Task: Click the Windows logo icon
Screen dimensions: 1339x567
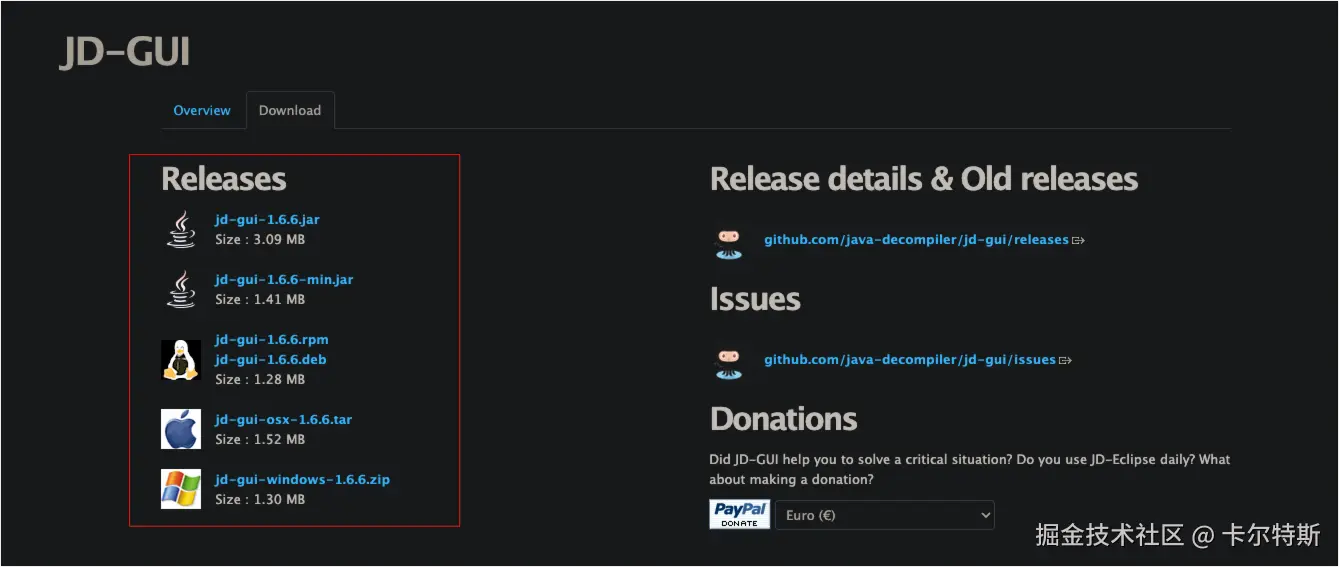Action: click(x=181, y=489)
